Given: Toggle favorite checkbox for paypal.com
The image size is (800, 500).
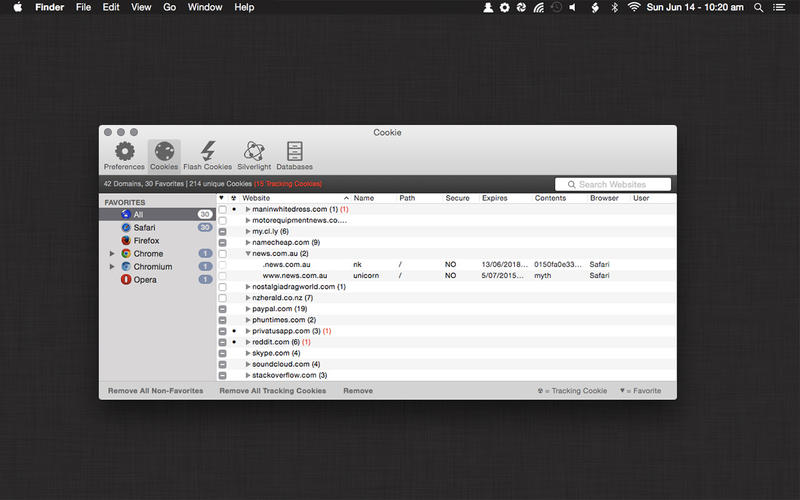Looking at the screenshot, I should click(222, 309).
